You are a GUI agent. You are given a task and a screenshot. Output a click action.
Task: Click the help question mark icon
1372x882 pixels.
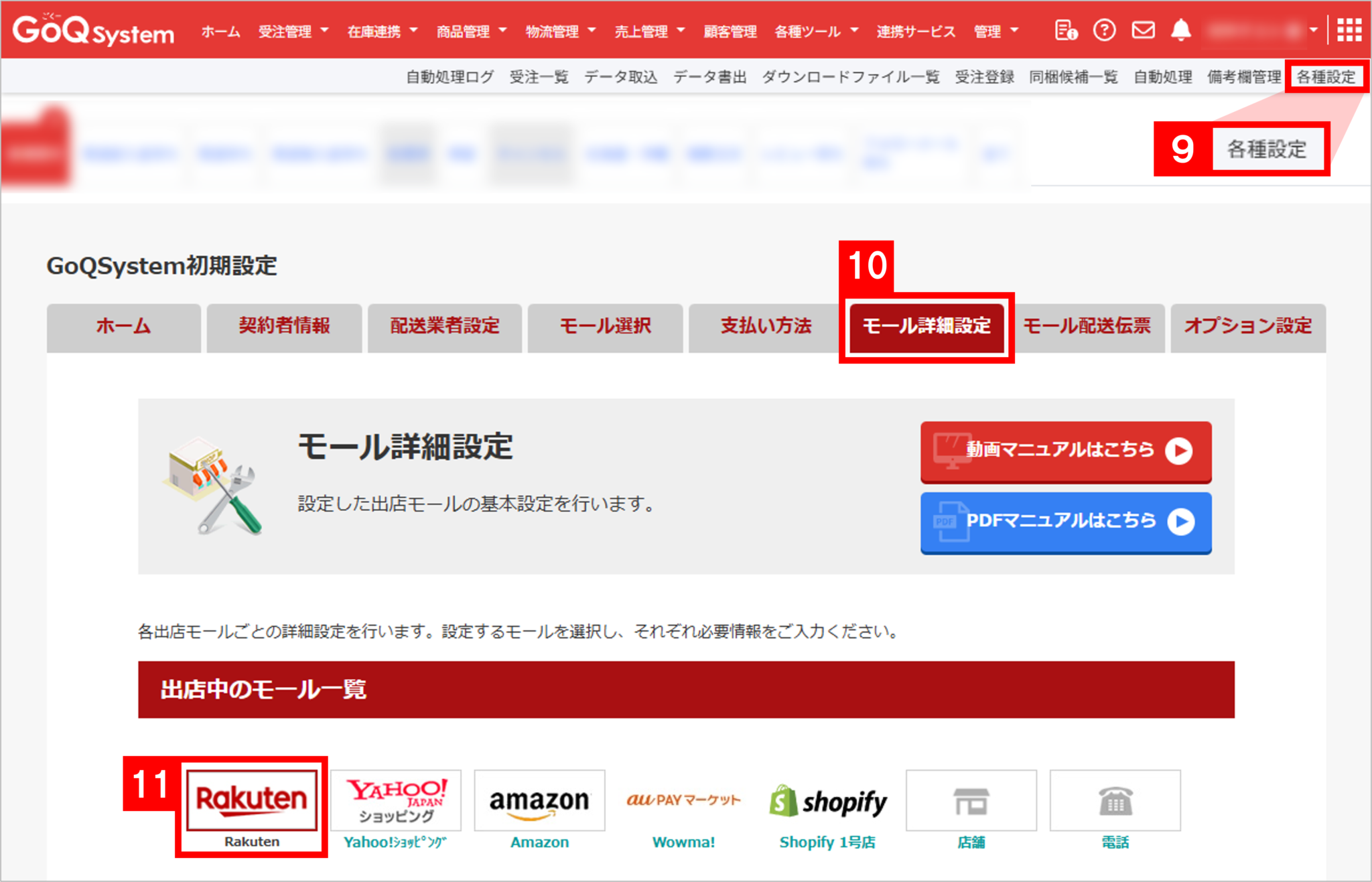1105,30
